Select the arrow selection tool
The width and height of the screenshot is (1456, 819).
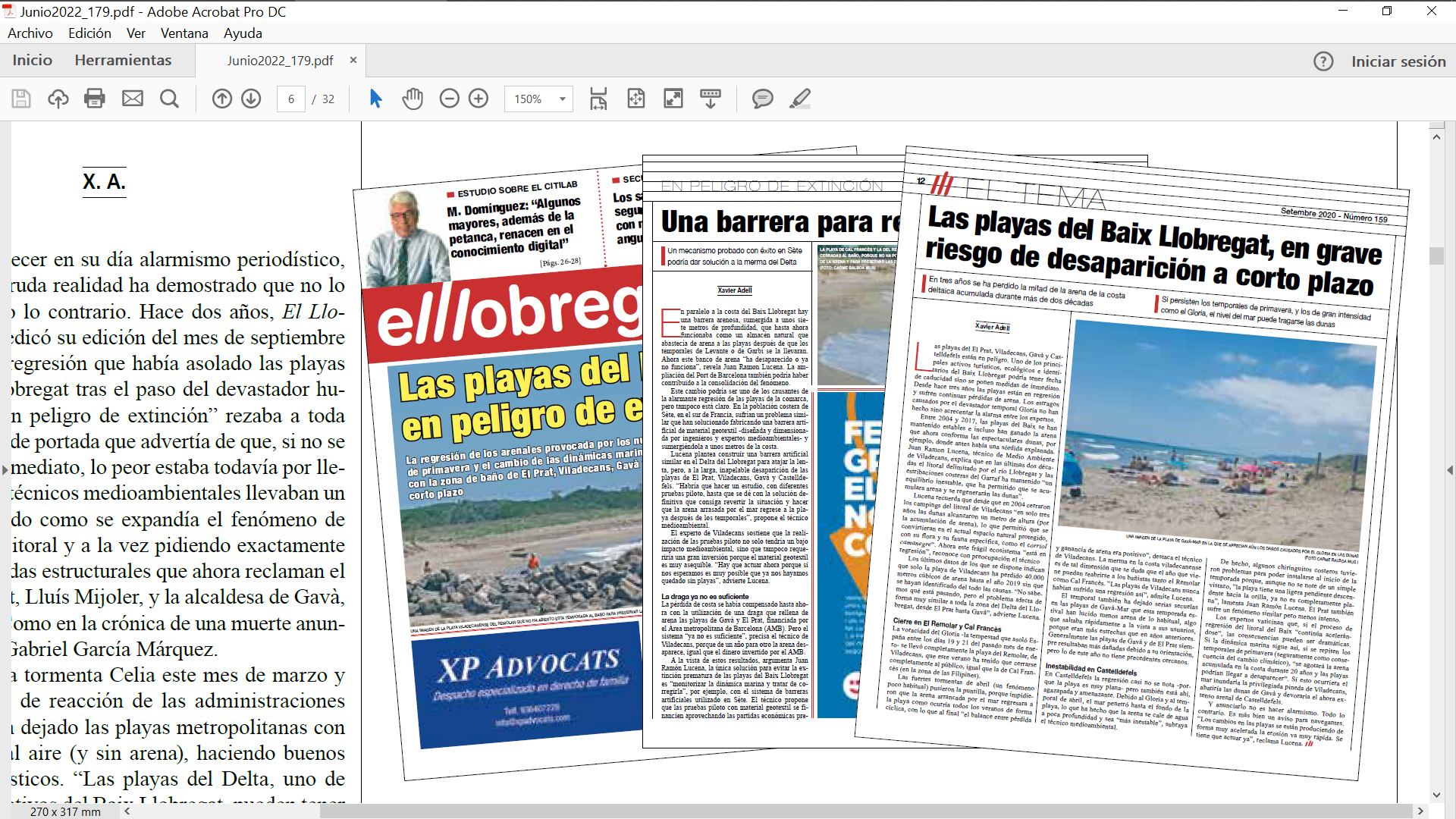pyautogui.click(x=376, y=99)
